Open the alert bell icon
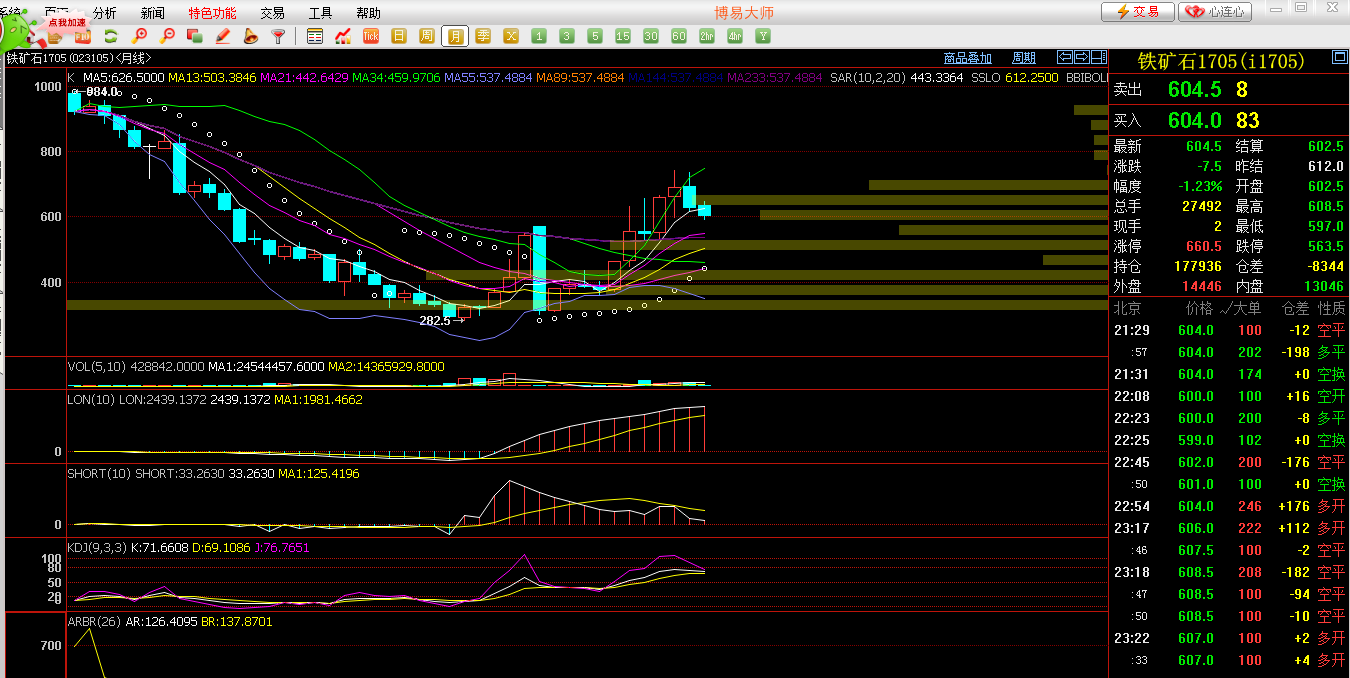Viewport: 1350px width, 678px height. coord(250,36)
